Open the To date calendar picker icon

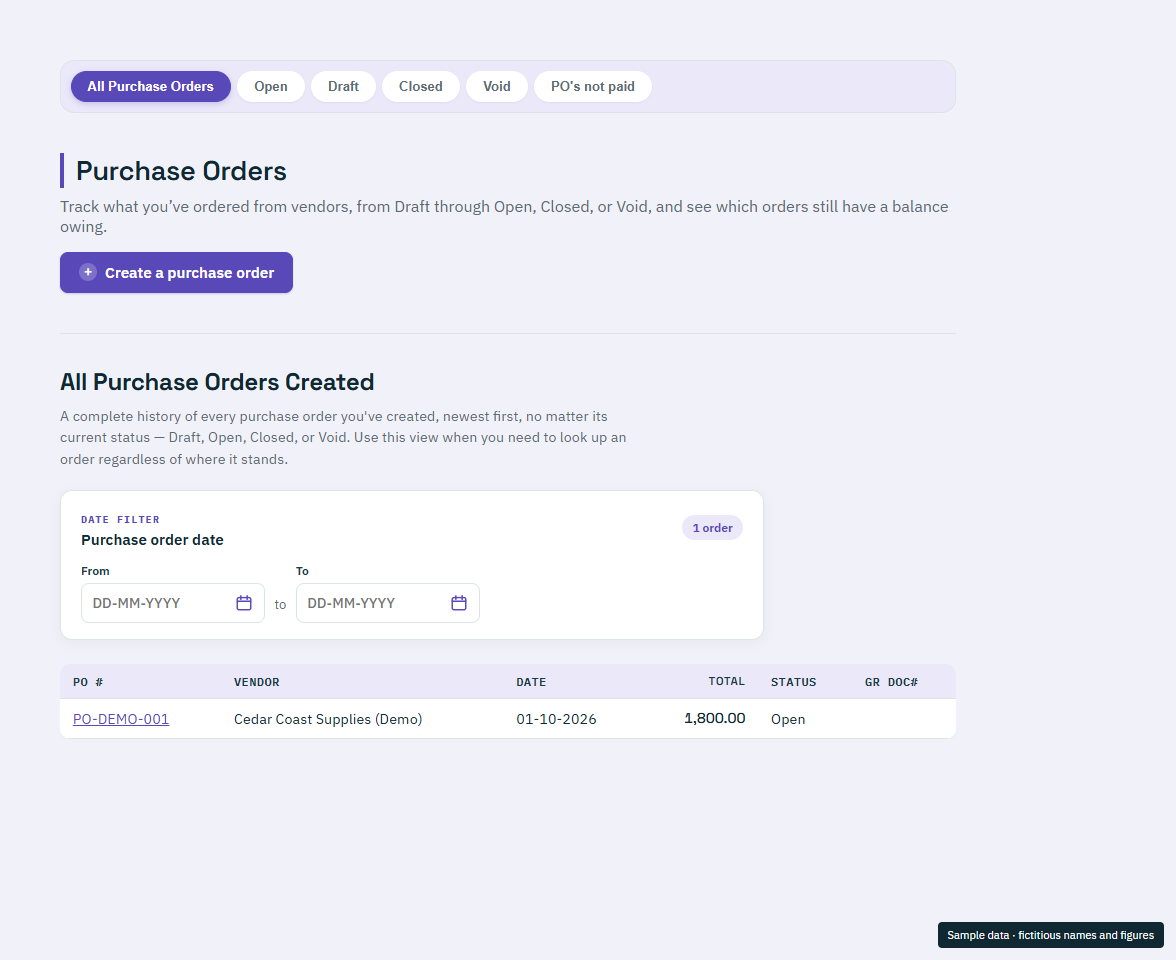click(x=459, y=603)
